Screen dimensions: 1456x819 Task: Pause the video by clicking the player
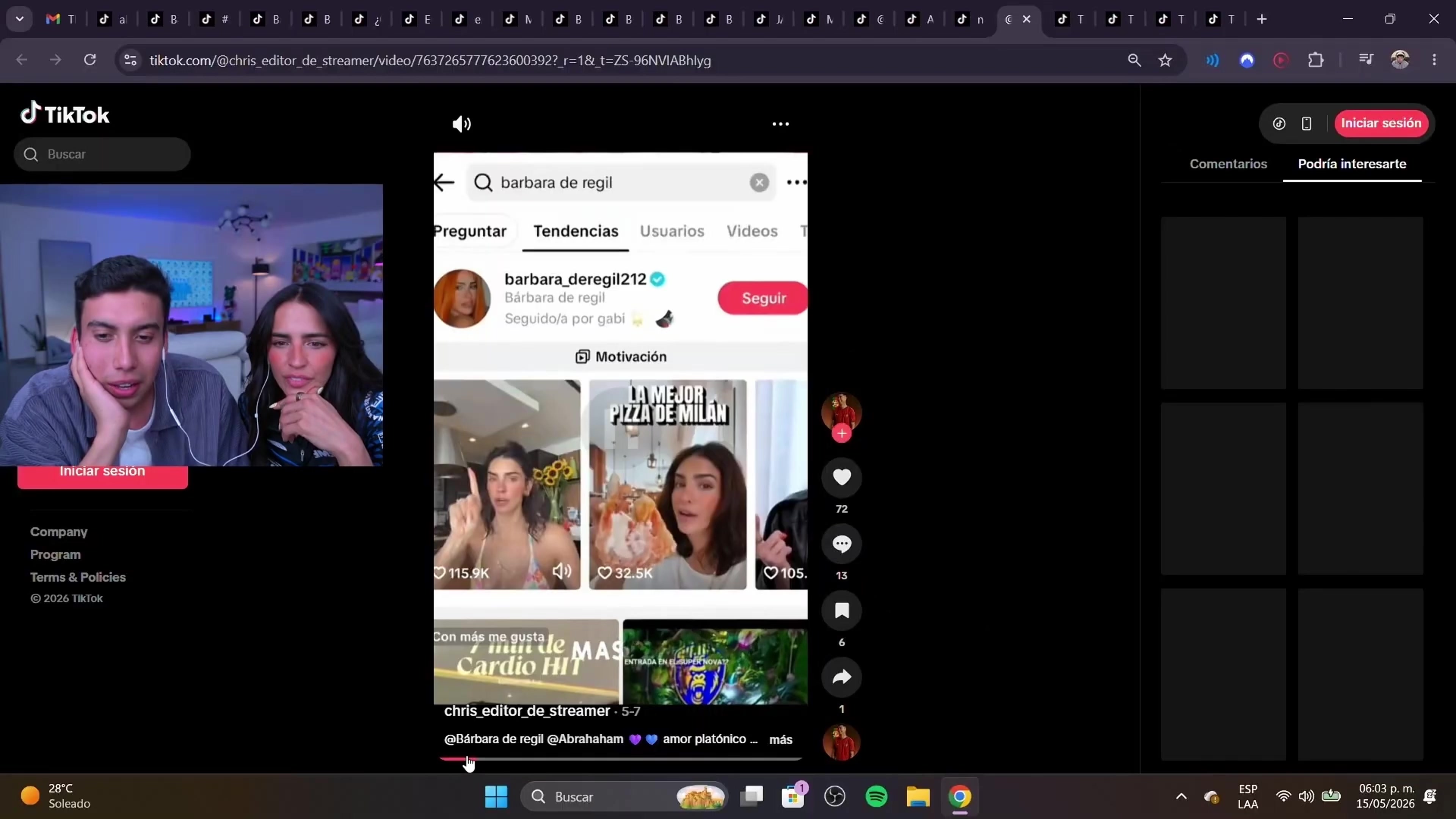tap(621, 428)
